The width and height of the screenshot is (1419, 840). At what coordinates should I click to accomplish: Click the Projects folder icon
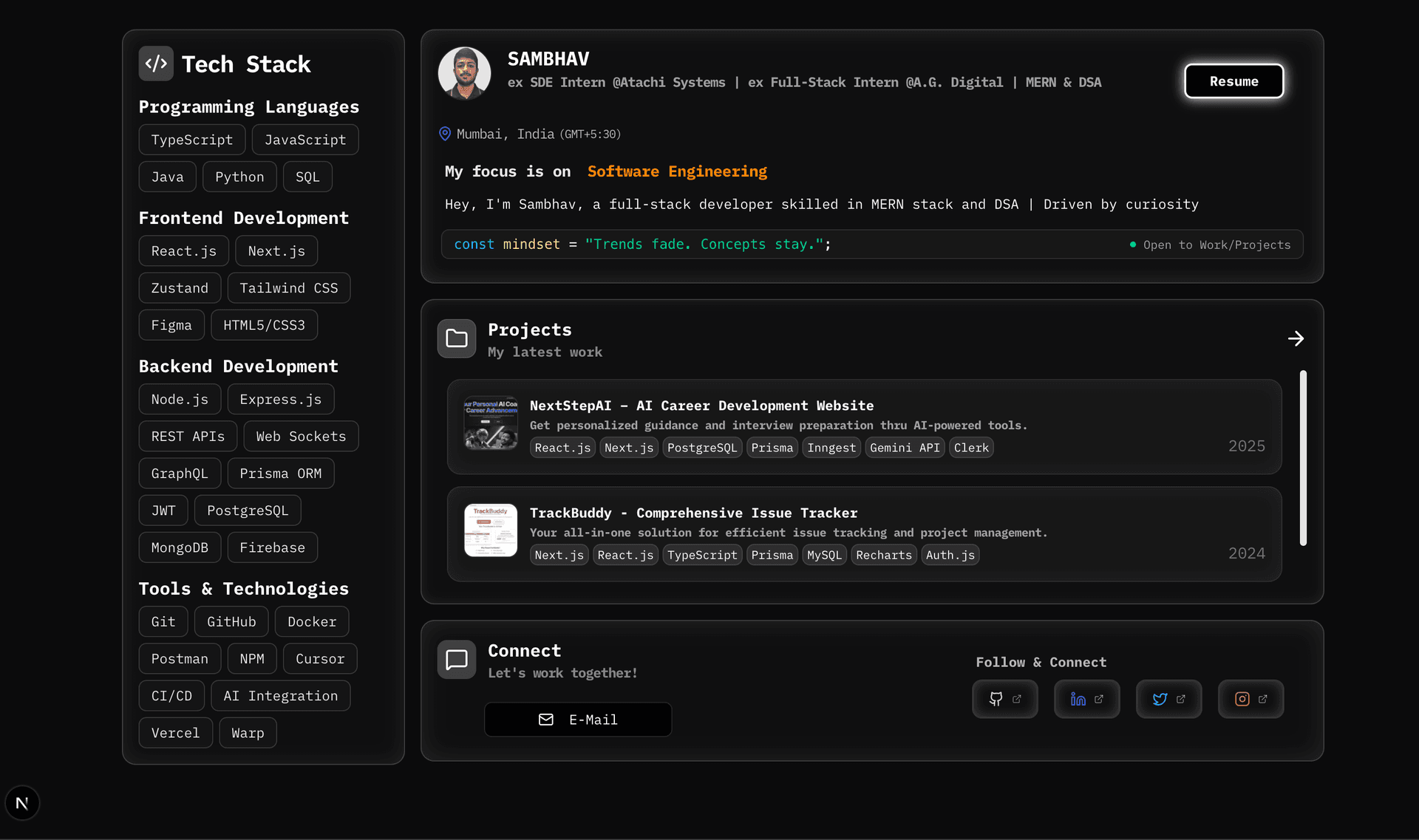pyautogui.click(x=456, y=338)
